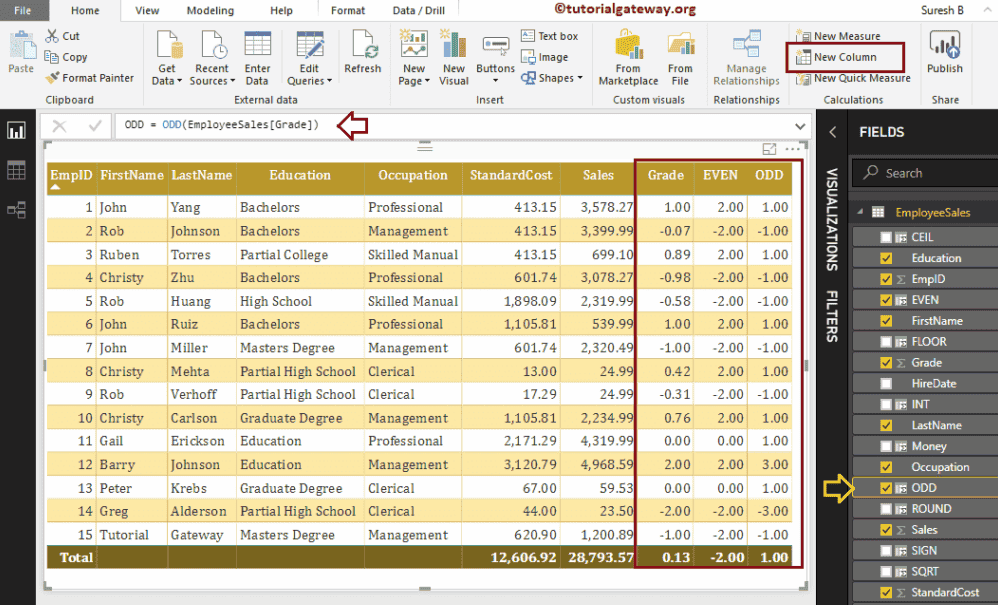Open the Relationships model view icon
This screenshot has height=605, width=998.
(x=16, y=210)
